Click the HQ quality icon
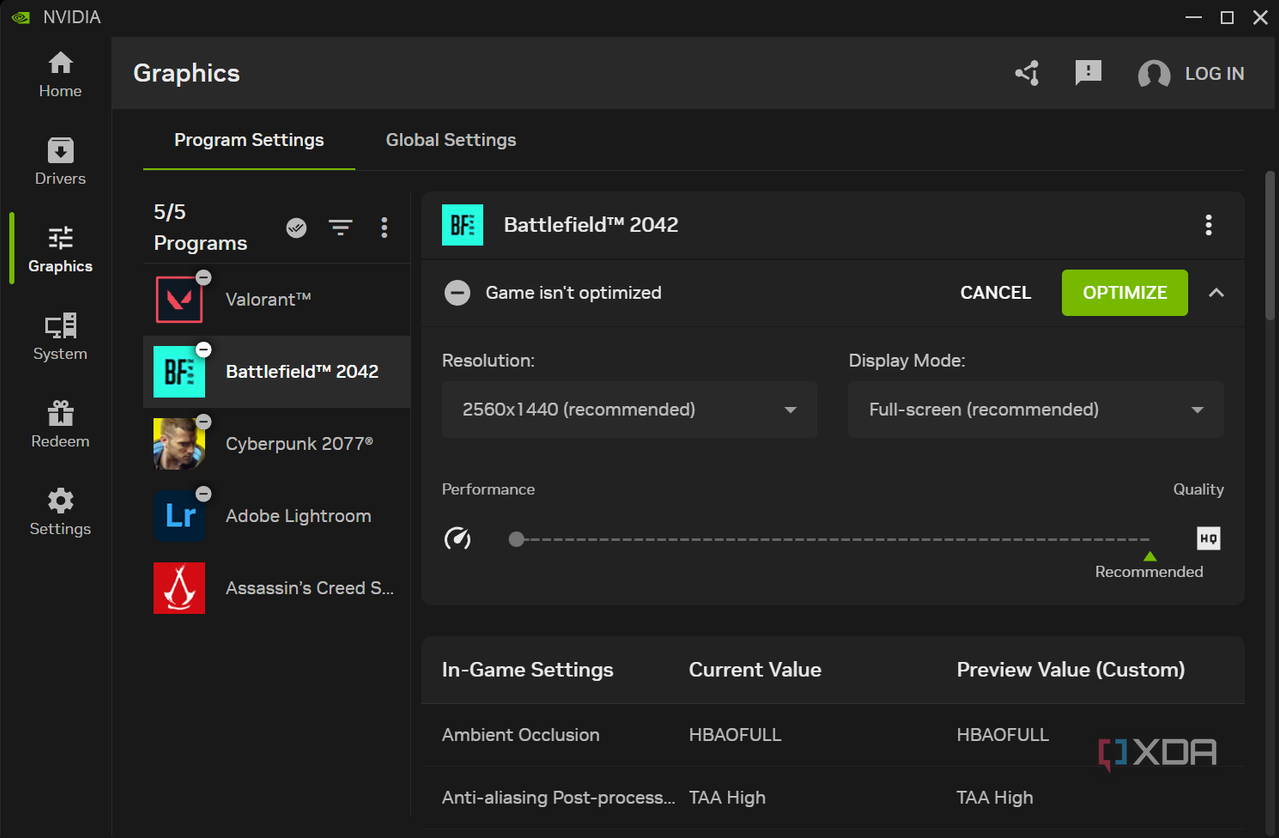 [x=1208, y=538]
